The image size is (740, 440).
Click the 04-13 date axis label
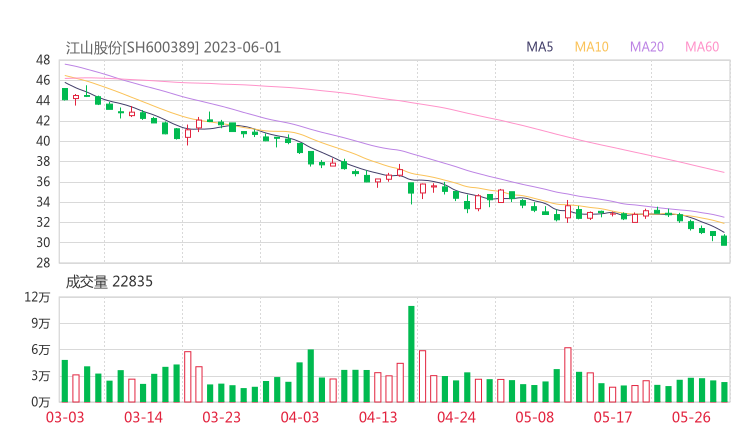(x=378, y=417)
